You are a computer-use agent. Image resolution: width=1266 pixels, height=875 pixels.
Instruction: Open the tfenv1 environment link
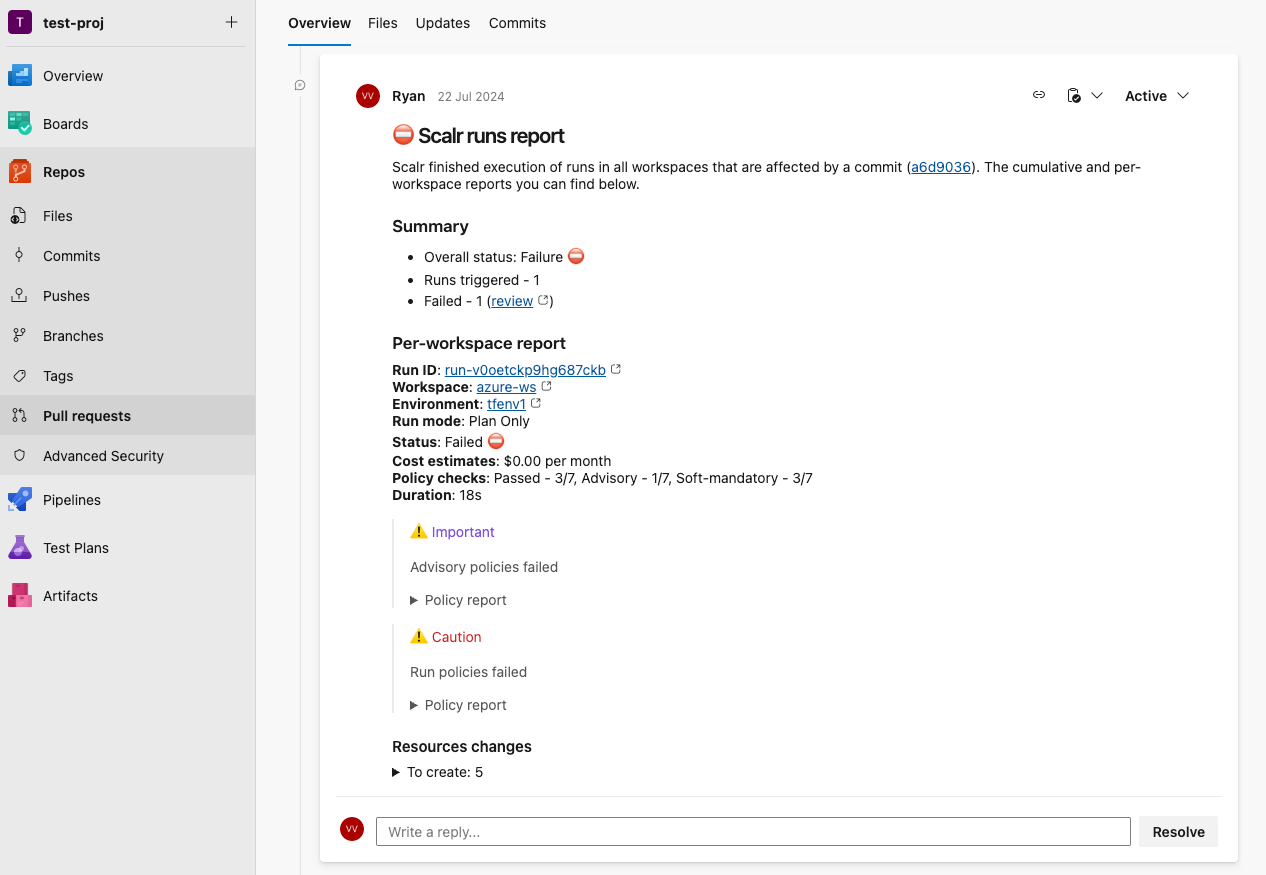tap(506, 404)
